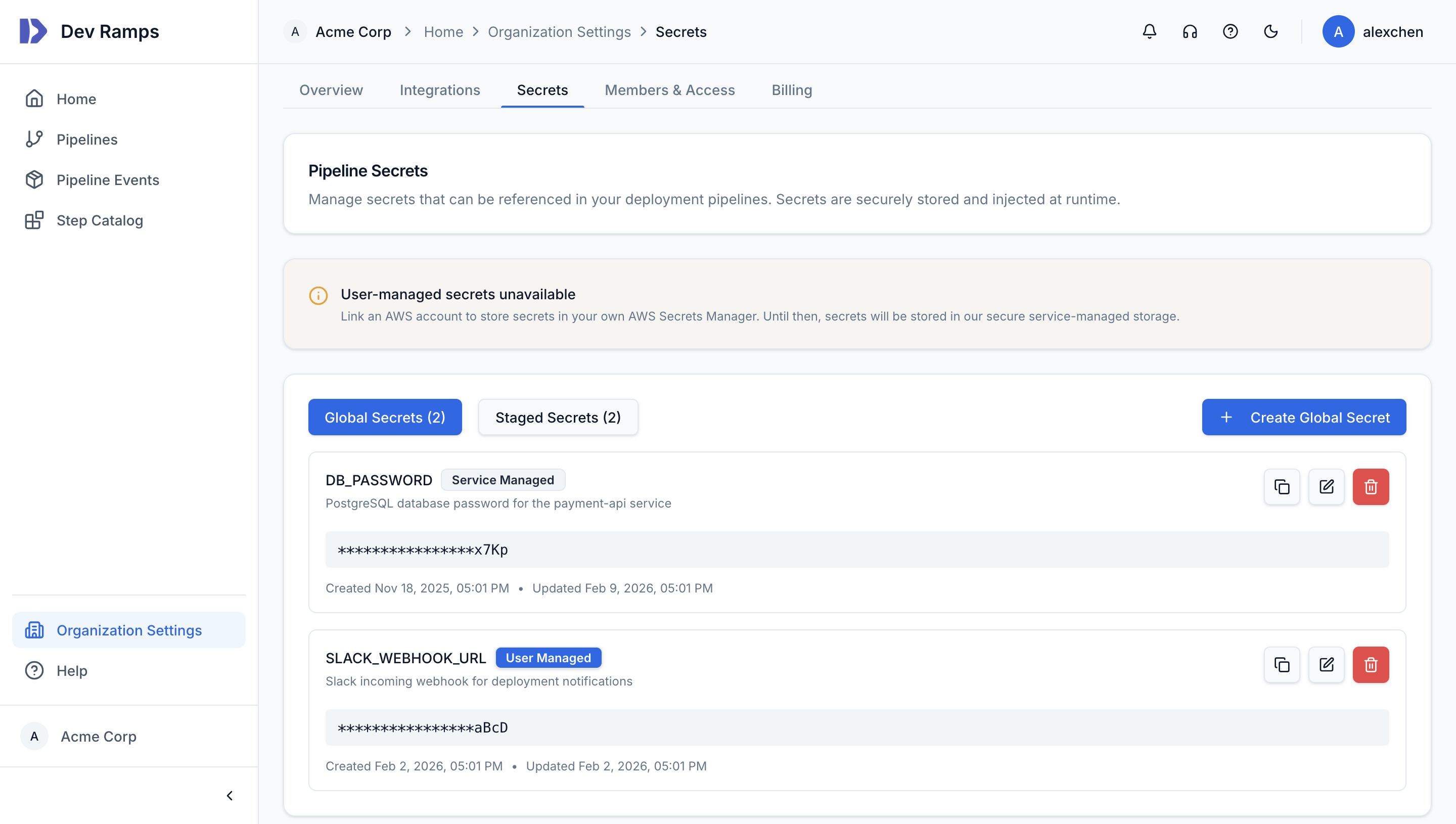Screen dimensions: 1456x824
Task: Open the Step Catalog
Action: (x=100, y=221)
